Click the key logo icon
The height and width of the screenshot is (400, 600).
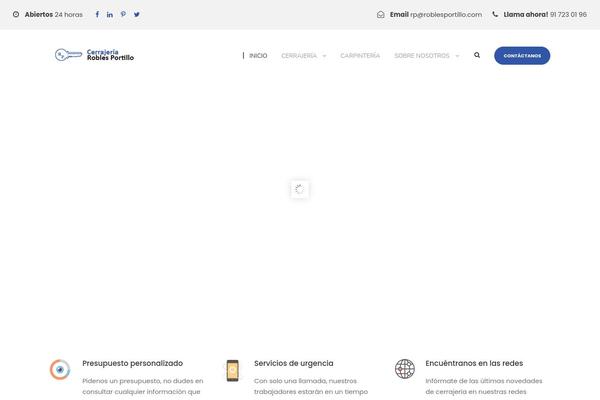(68, 55)
